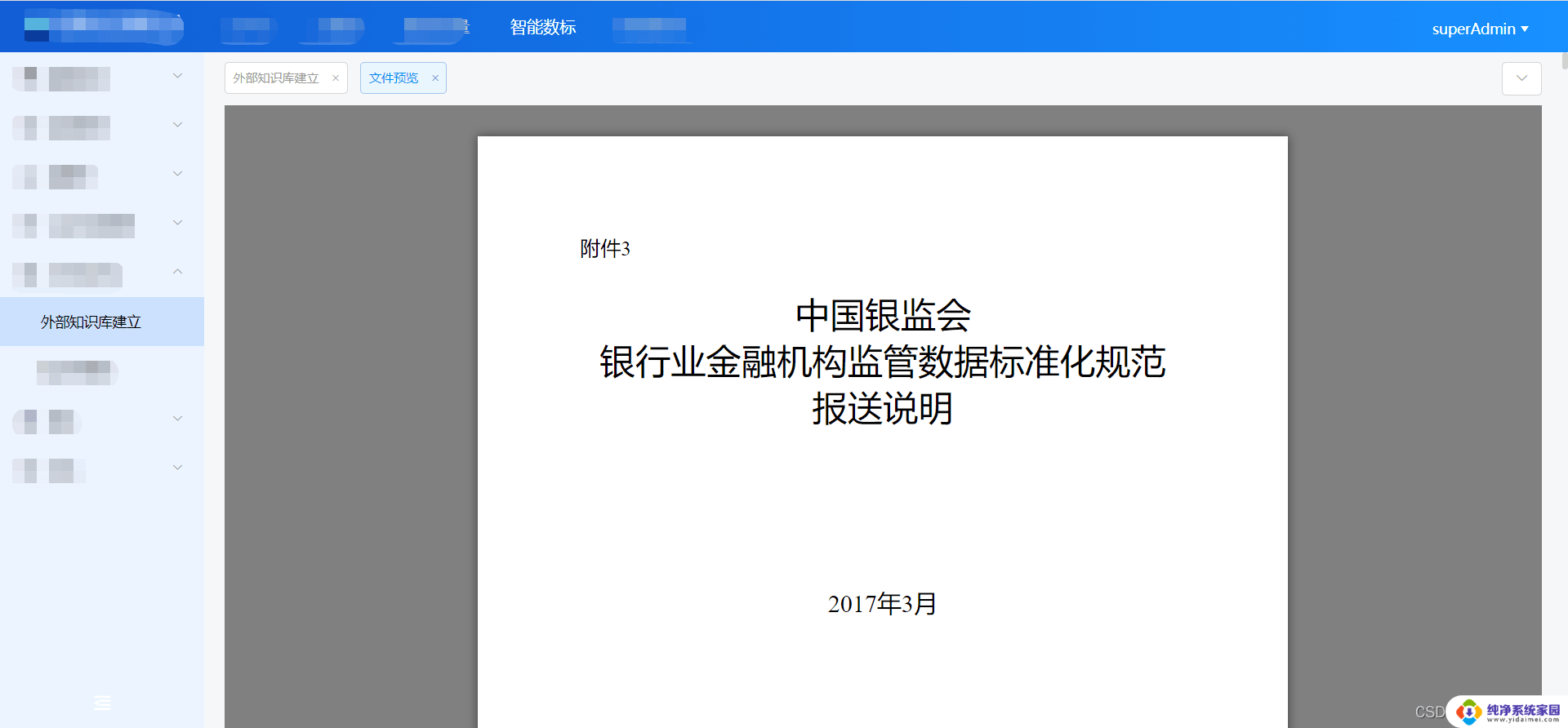The image size is (1568, 728).
Task: Click the 银行业金融机构监管数据标准化规范 heading
Action: [x=883, y=362]
